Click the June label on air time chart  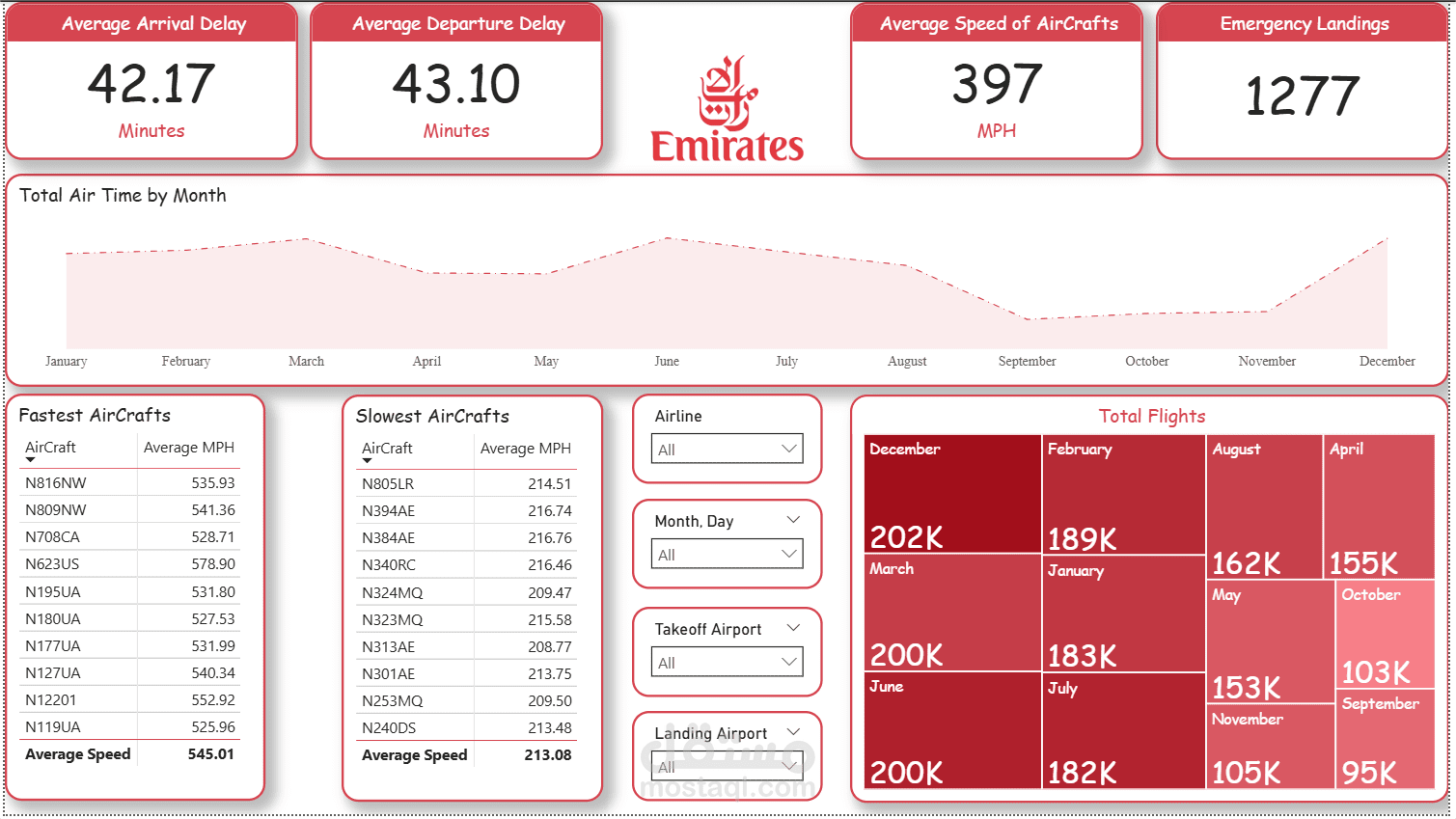[666, 361]
